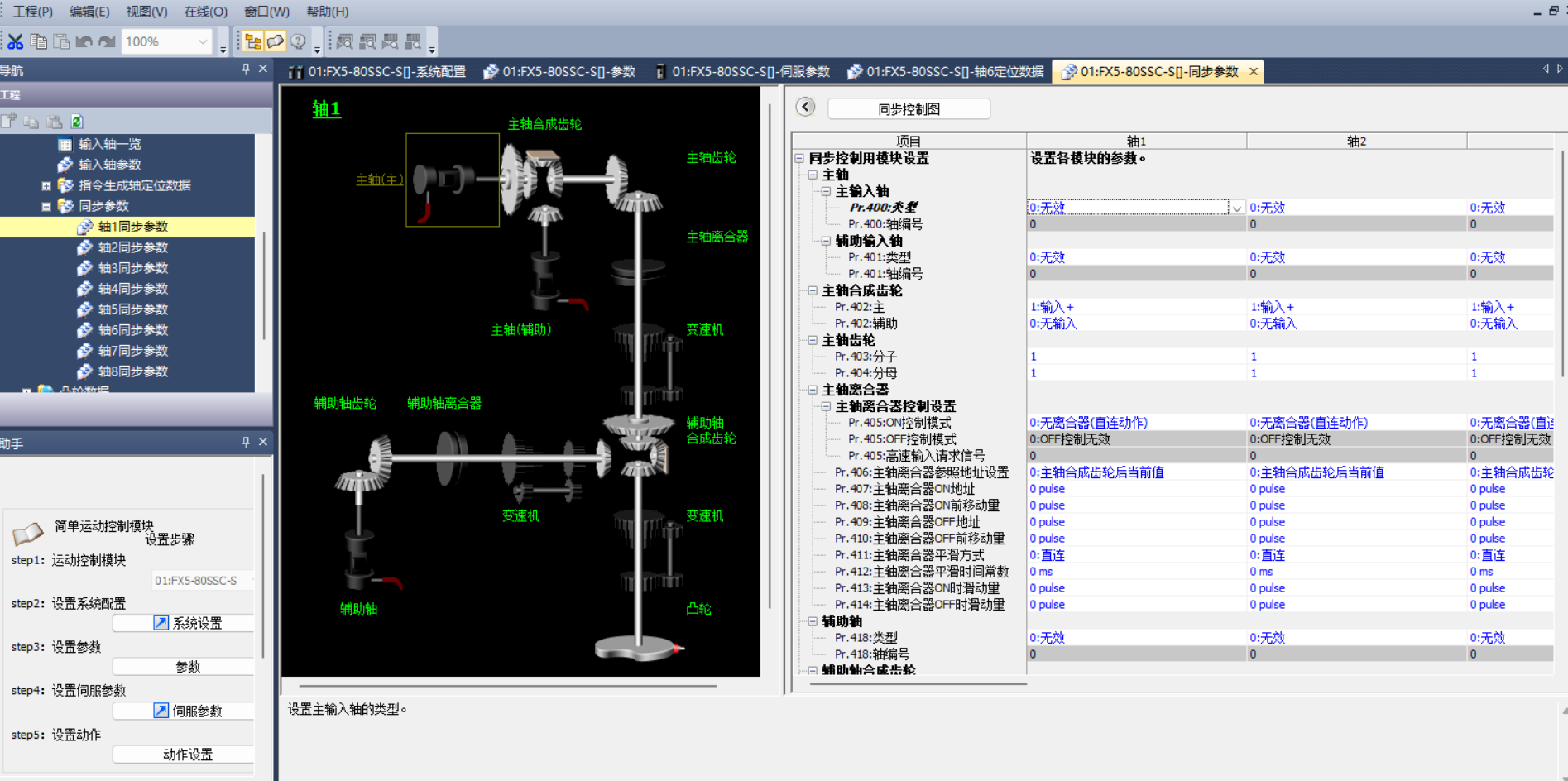Screen dimensions: 1568x781
Task: Toggle the assistant book toolbar button
Action: 276,41
